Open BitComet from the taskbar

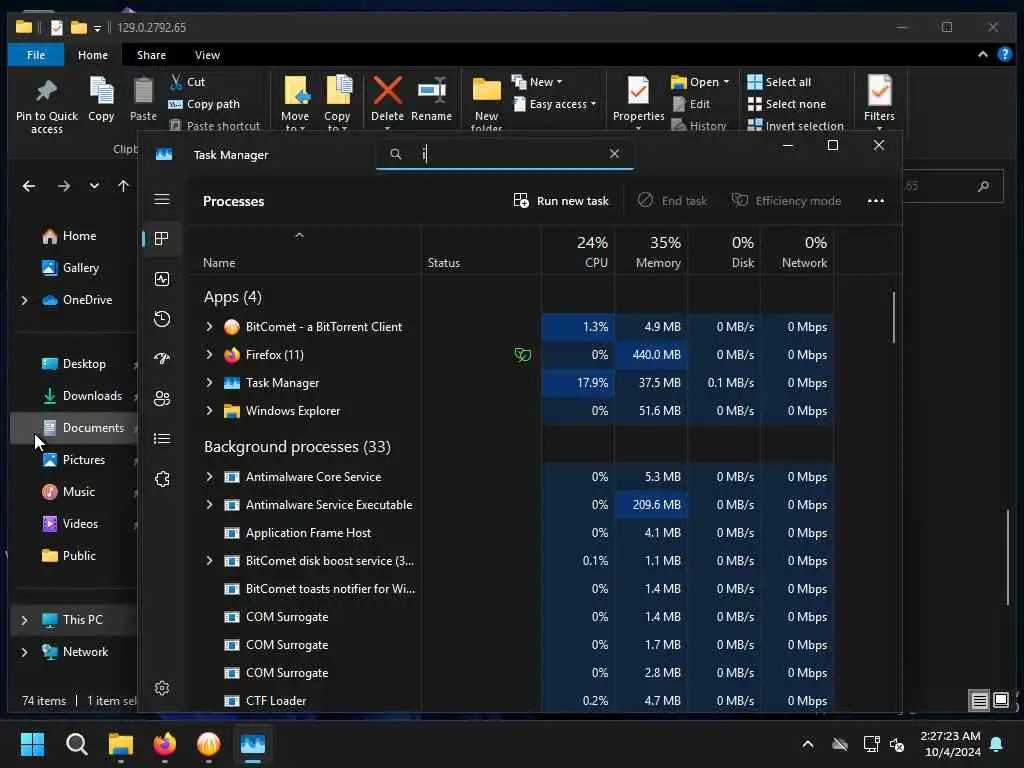208,743
